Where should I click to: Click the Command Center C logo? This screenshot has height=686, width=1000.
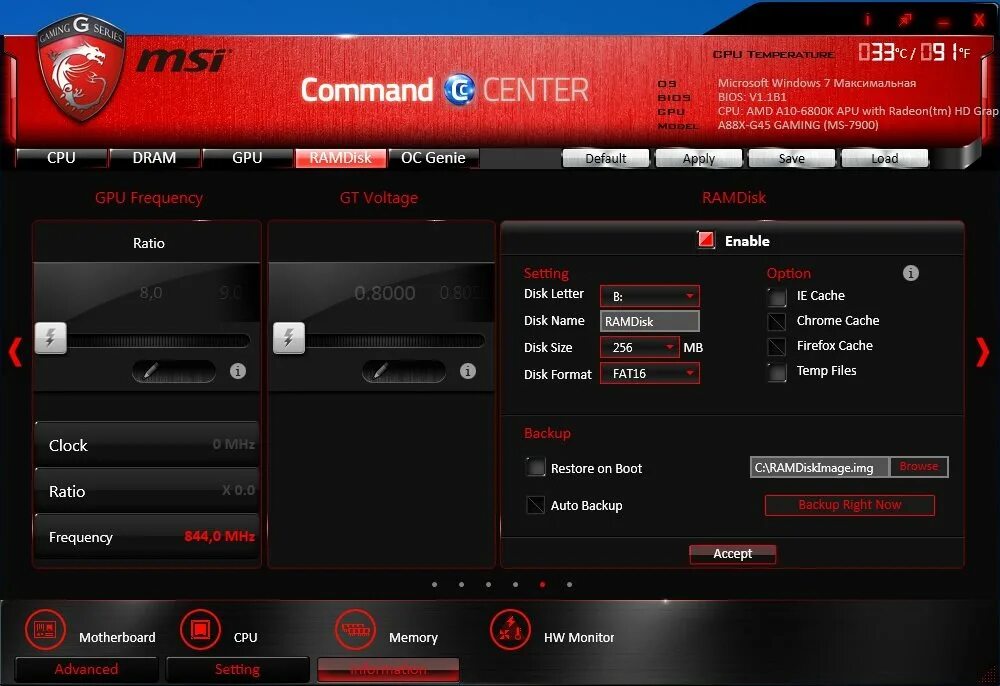click(459, 89)
